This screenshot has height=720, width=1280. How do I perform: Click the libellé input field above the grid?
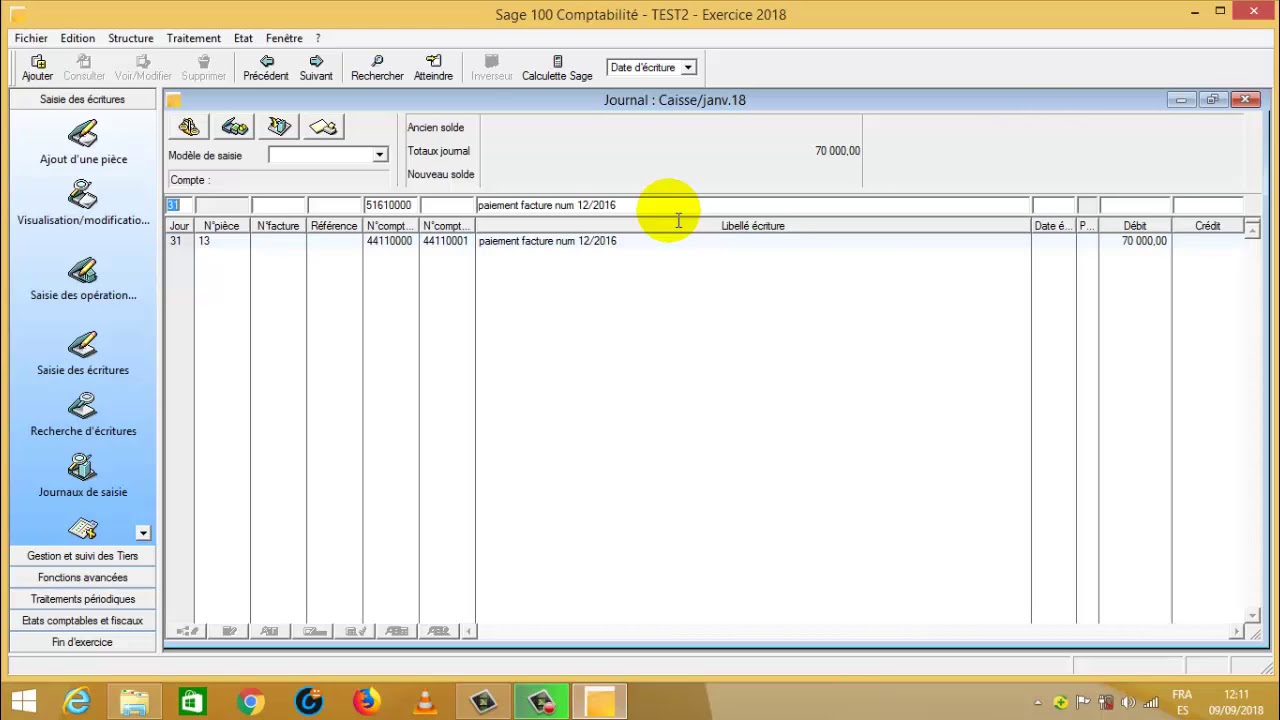[752, 205]
